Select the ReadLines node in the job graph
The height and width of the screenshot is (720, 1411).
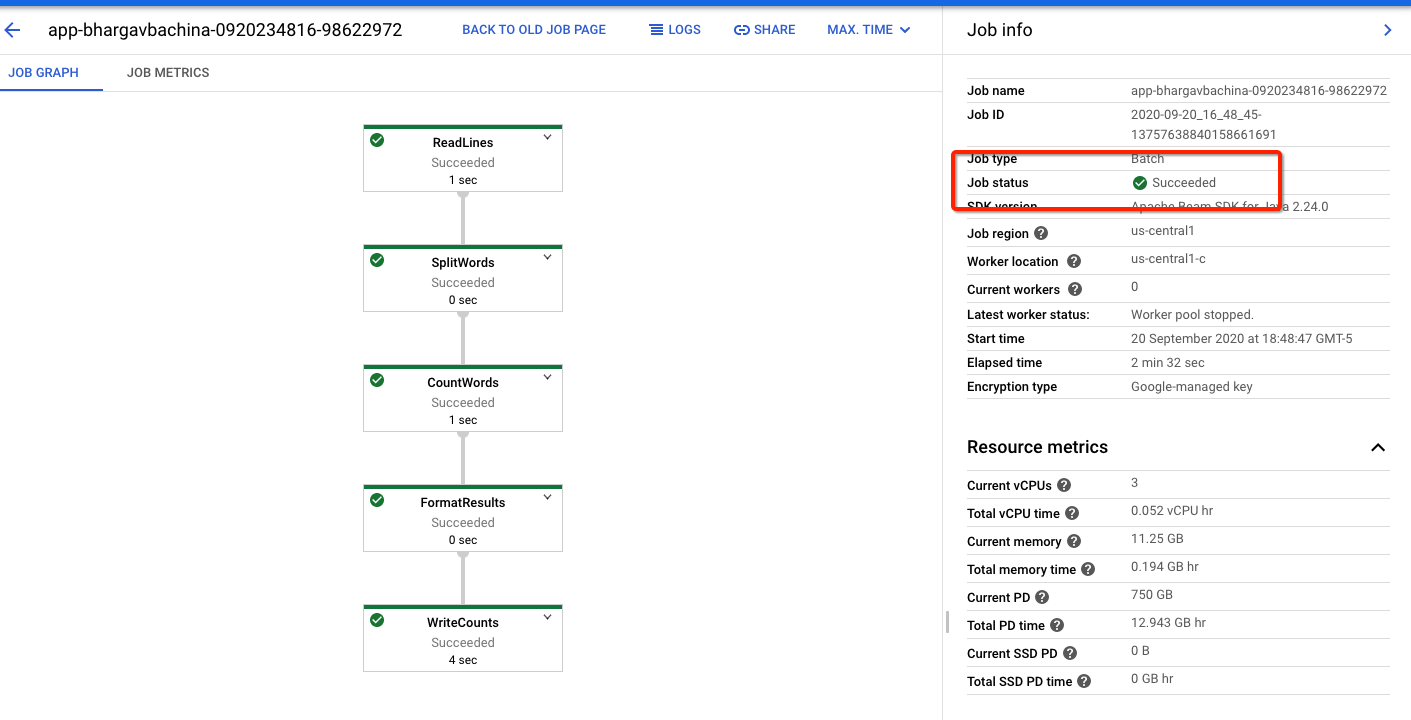tap(462, 158)
